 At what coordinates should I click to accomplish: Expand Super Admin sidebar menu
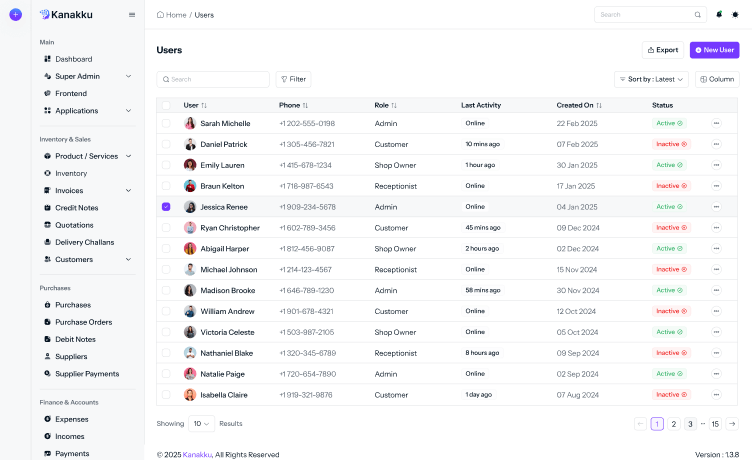[x=87, y=76]
